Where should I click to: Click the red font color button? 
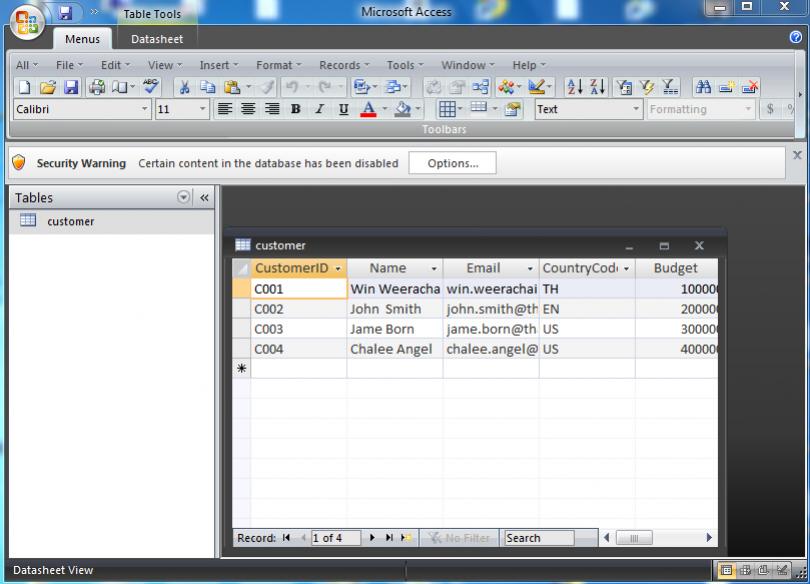[368, 109]
